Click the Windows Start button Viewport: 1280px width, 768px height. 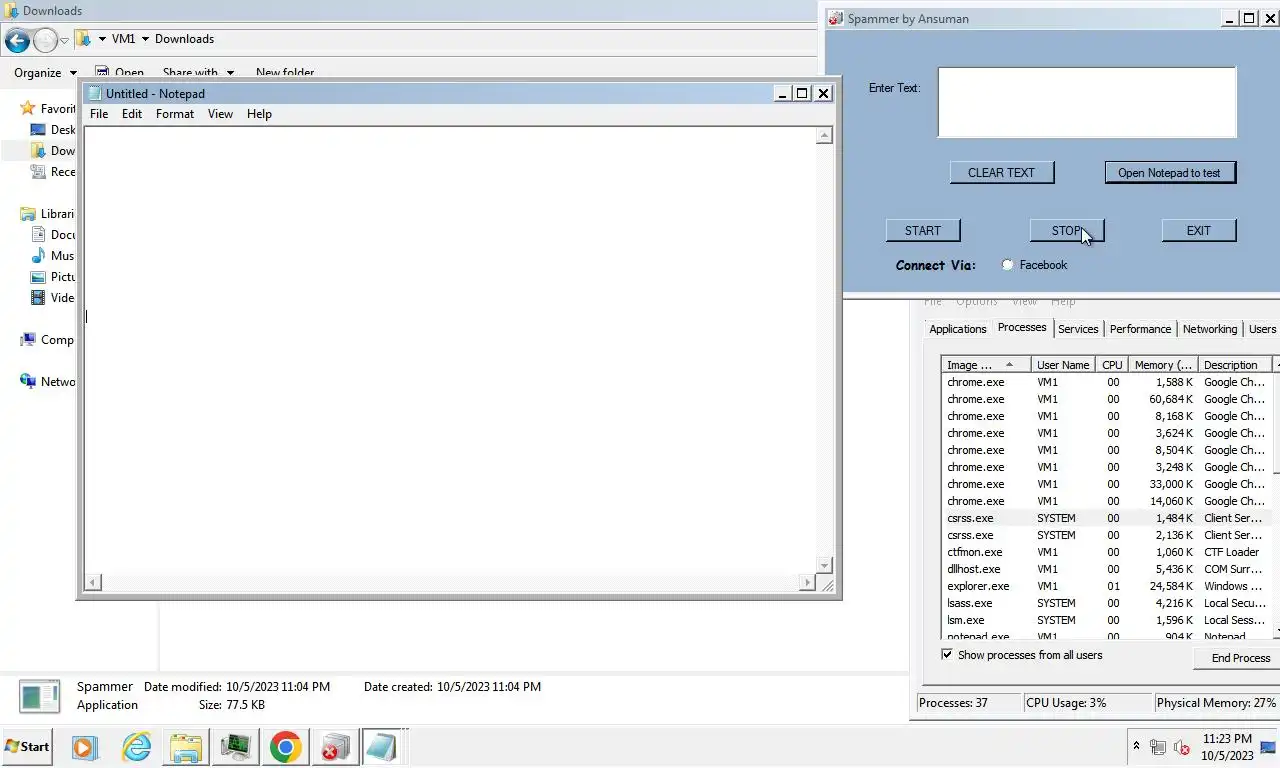[27, 747]
